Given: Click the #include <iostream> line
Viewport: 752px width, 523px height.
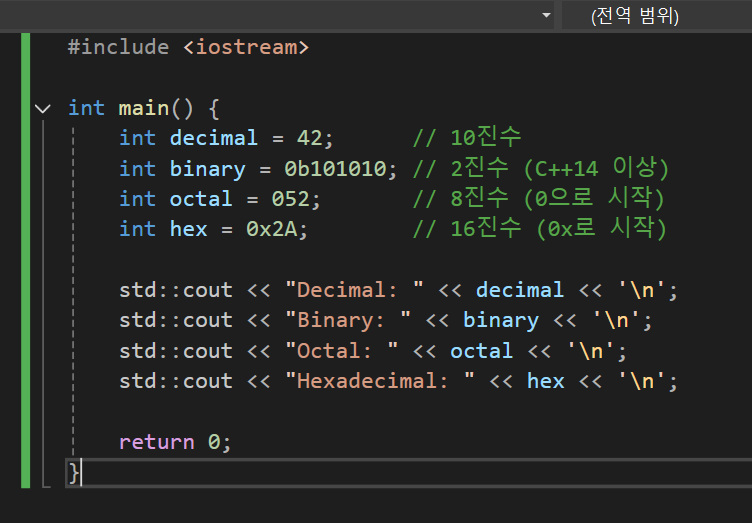Looking at the screenshot, I should [188, 47].
